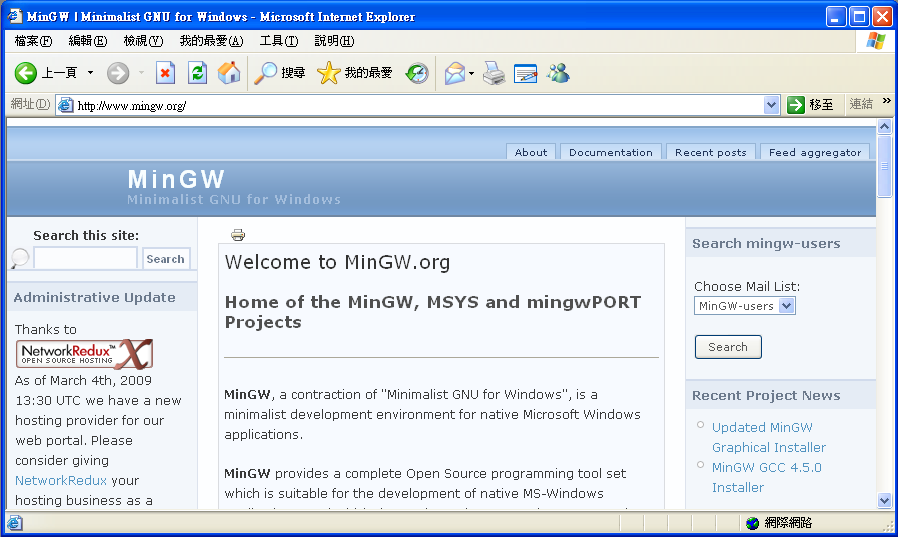This screenshot has height=537, width=898.
Task: Click the Internet zone globe icon
Action: [753, 523]
